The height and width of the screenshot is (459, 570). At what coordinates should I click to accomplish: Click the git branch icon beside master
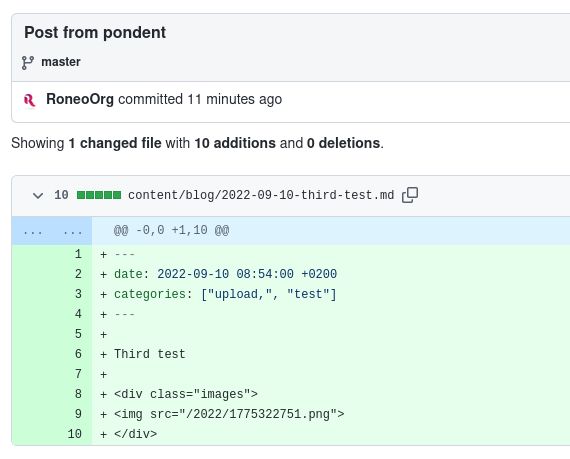tap(28, 63)
